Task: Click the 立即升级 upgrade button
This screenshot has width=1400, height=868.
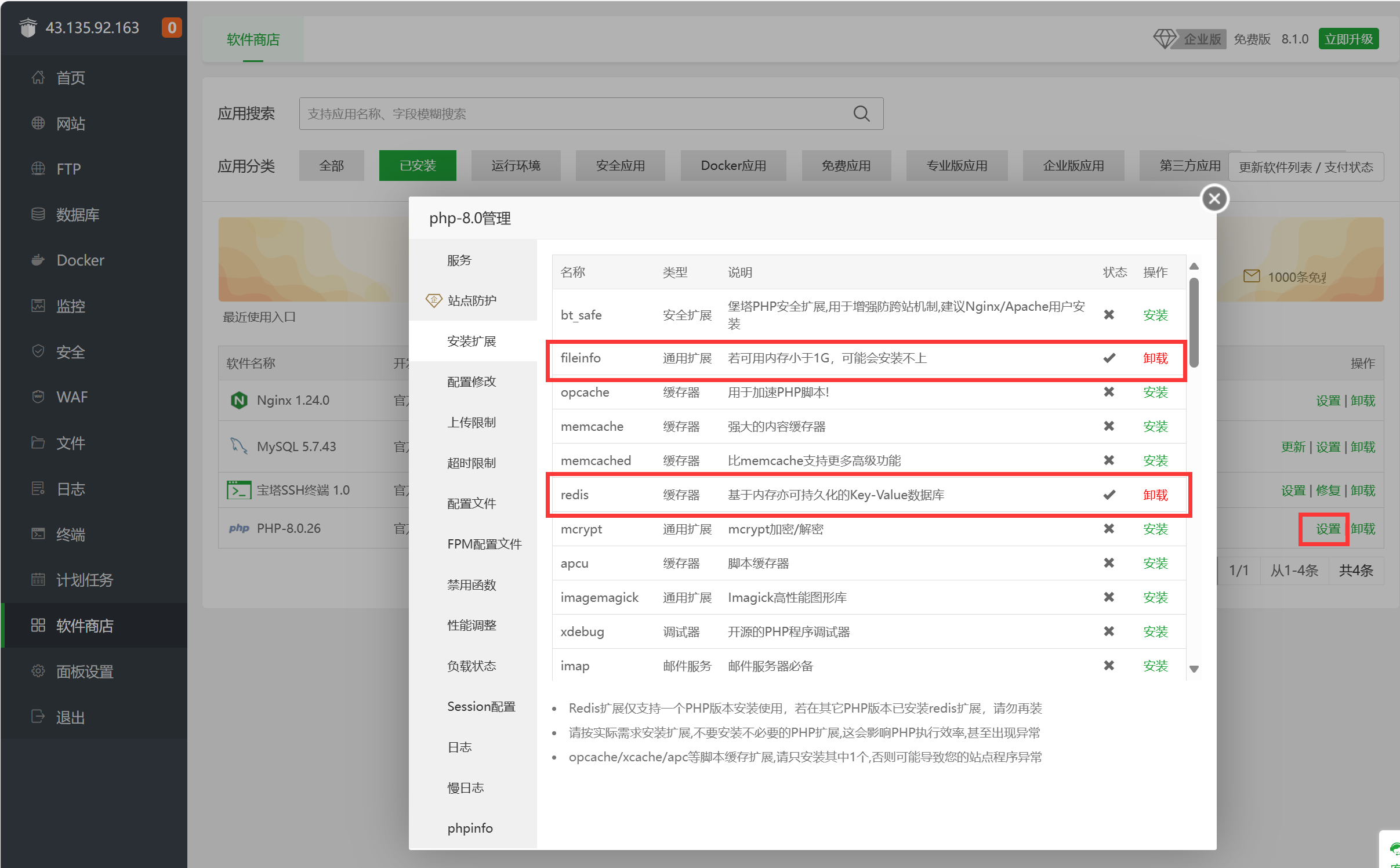Action: pos(1348,39)
